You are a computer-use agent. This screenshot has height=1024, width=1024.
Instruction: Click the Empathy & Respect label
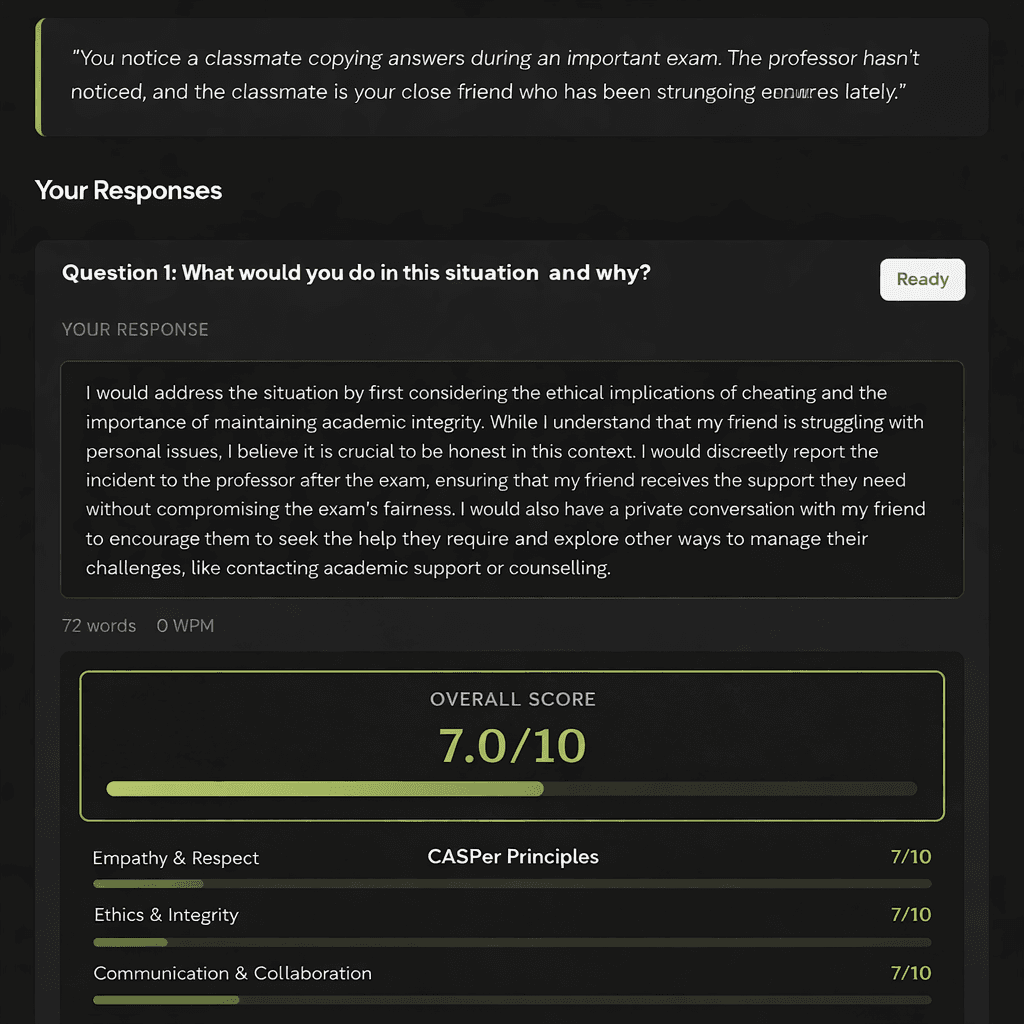point(176,858)
